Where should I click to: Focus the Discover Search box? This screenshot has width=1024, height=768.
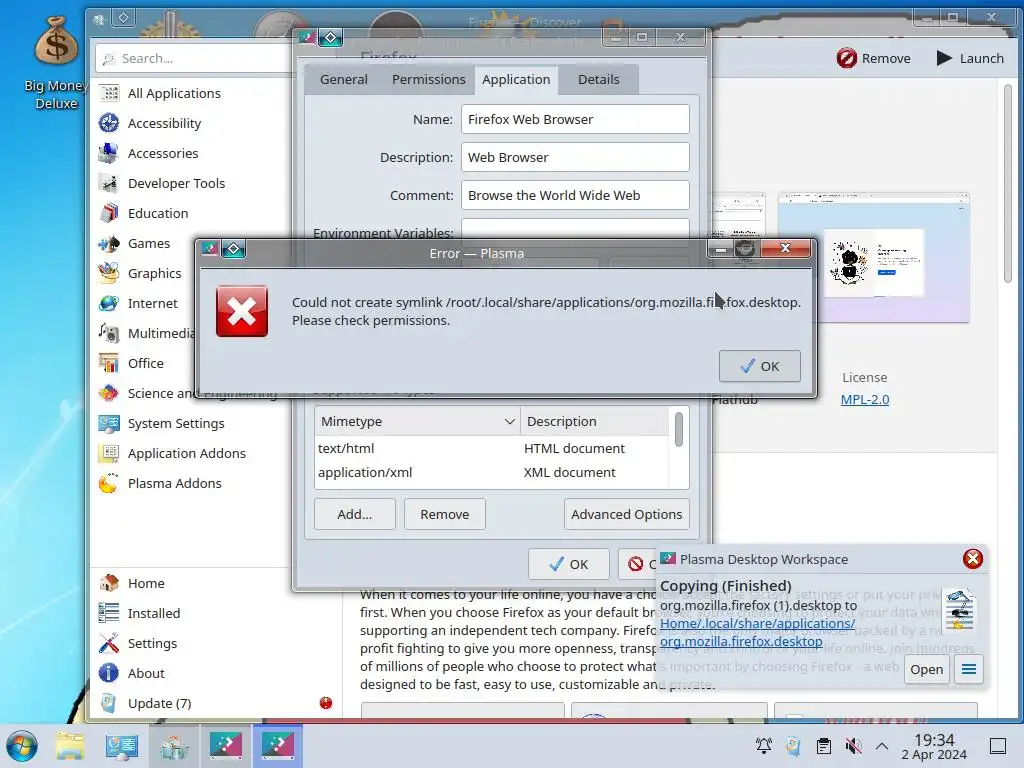coord(196,59)
